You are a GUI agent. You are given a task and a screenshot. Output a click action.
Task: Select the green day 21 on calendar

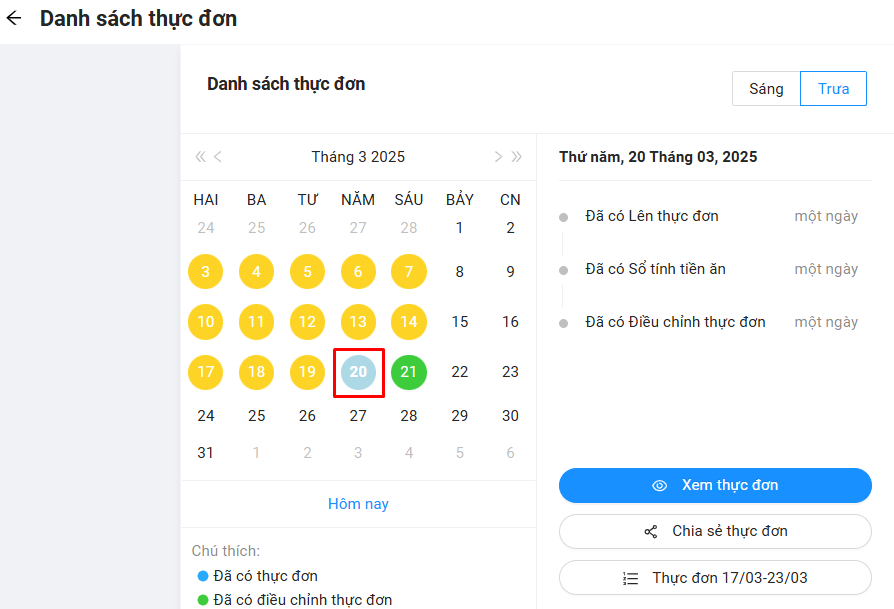409,372
